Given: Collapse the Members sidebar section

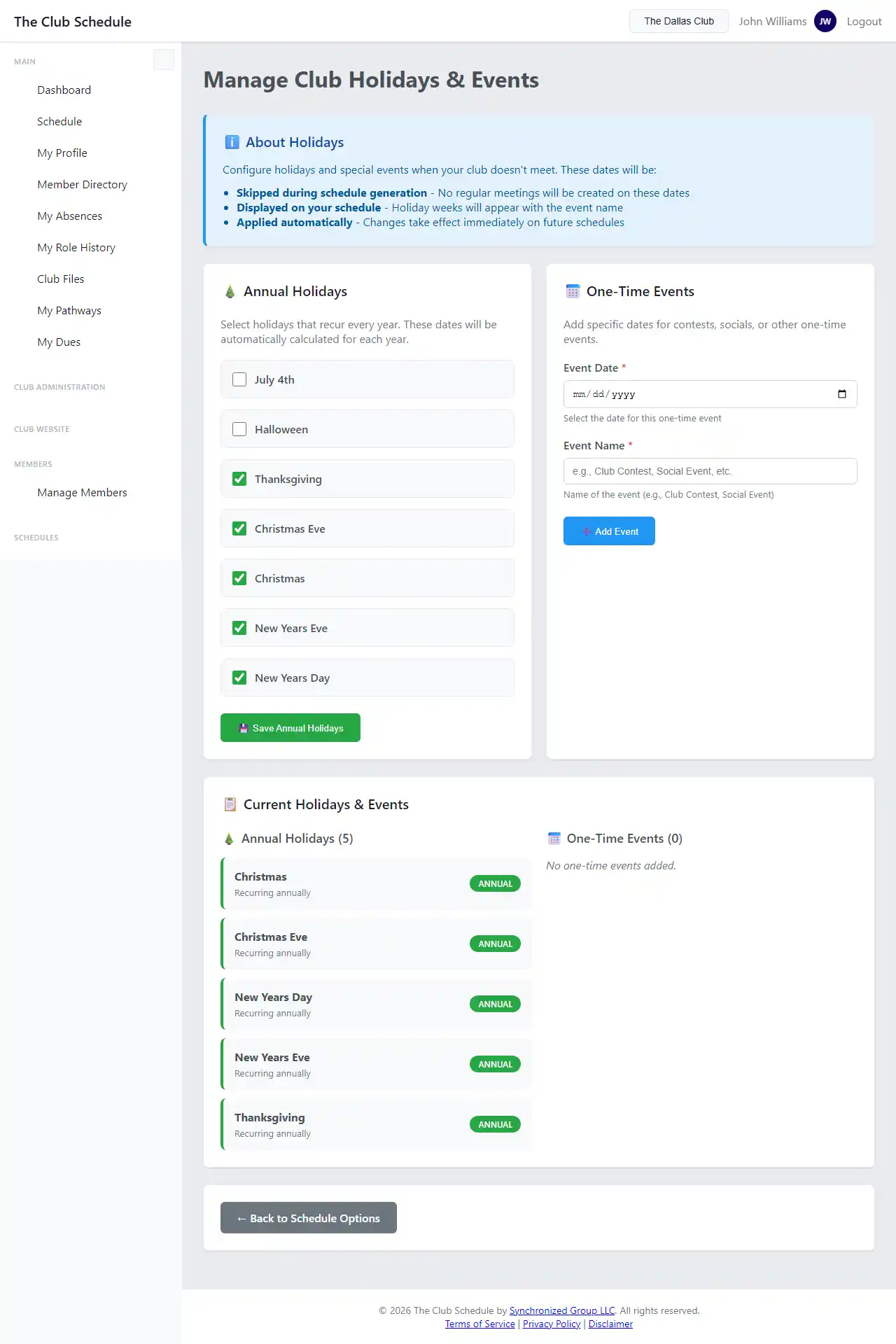Looking at the screenshot, I should (33, 464).
